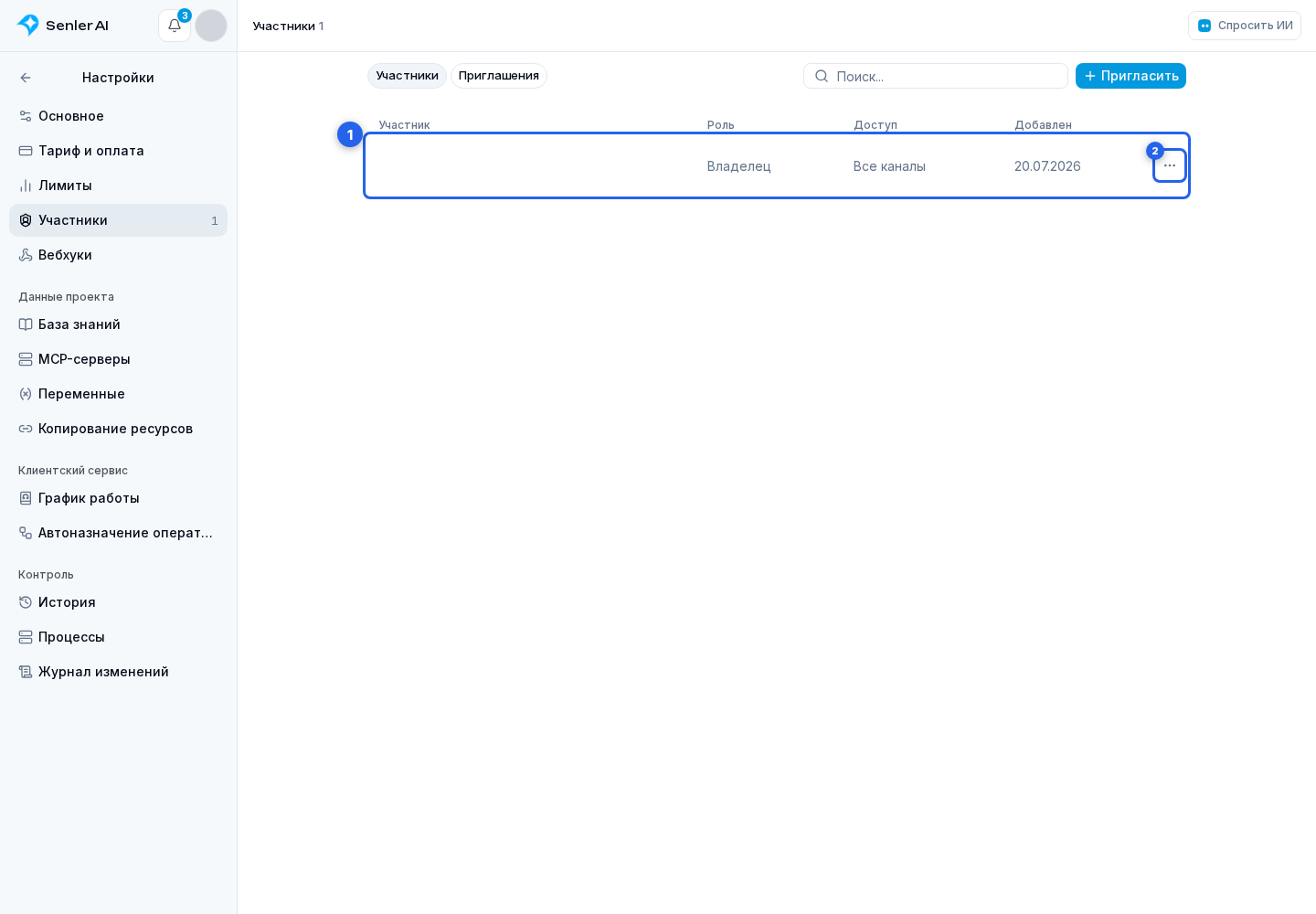The width and height of the screenshot is (1316, 914).
Task: Open the Основное settings icon
Action: 26,116
